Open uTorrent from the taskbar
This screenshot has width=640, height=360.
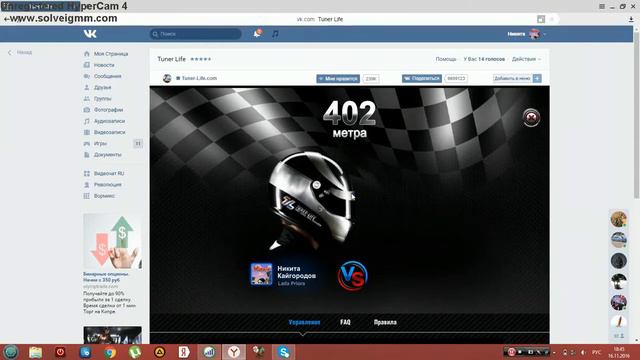tap(135, 352)
